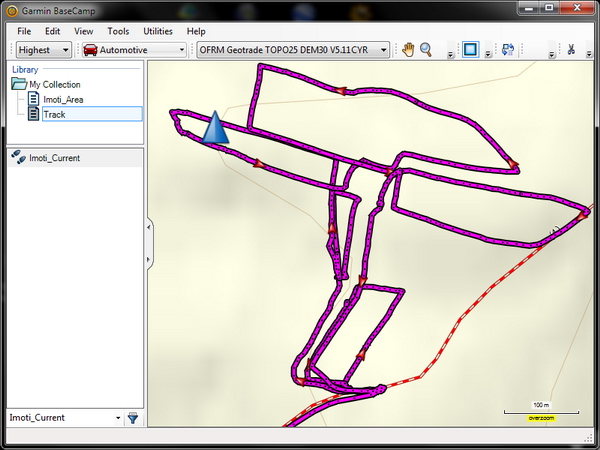
Task: Select the Hand pan tool
Action: 408,50
